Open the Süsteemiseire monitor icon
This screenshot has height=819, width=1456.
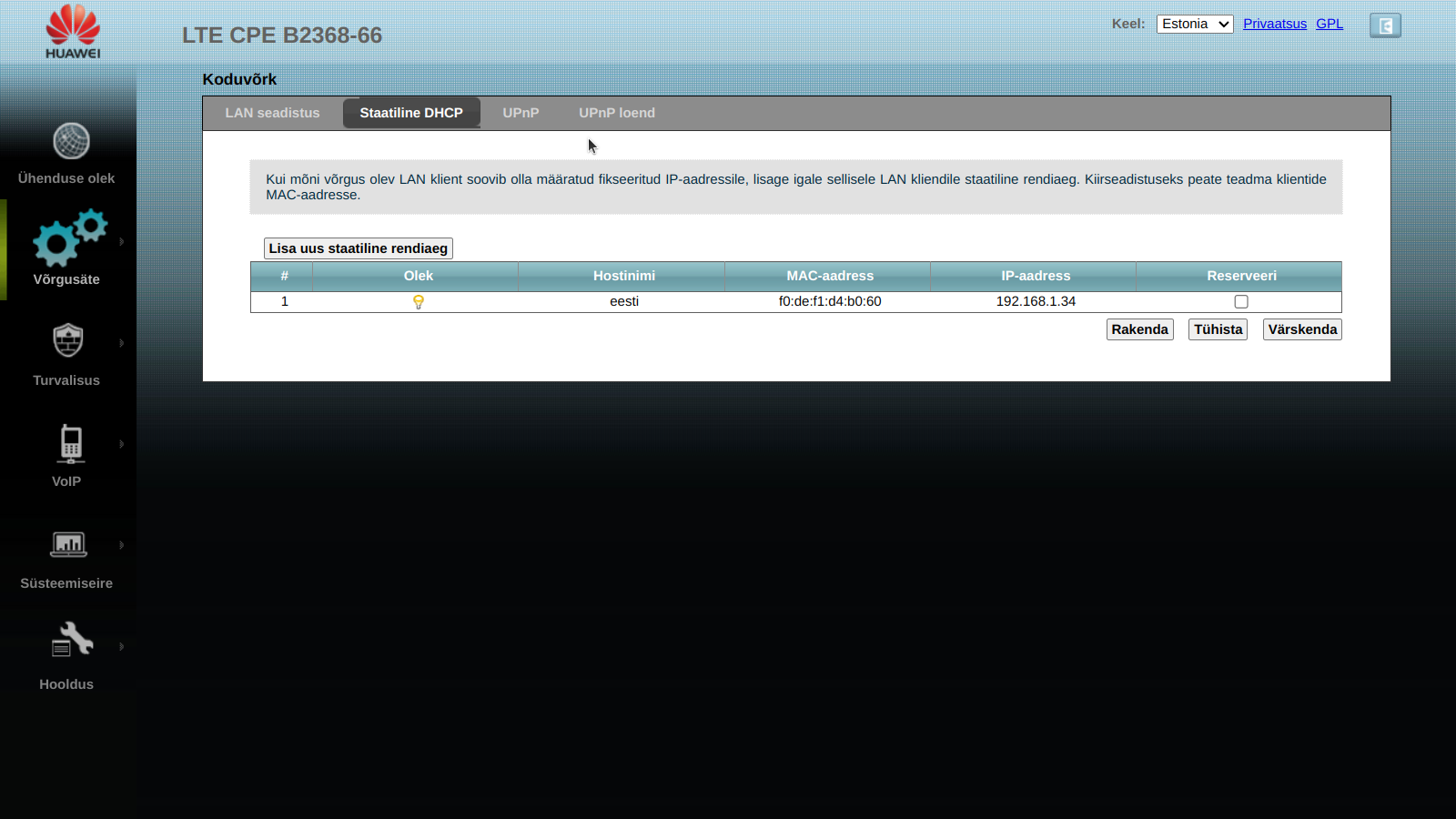click(x=68, y=544)
